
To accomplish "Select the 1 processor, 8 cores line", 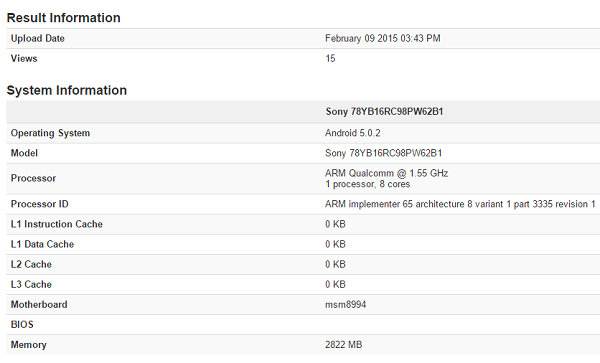I will tap(367, 184).
